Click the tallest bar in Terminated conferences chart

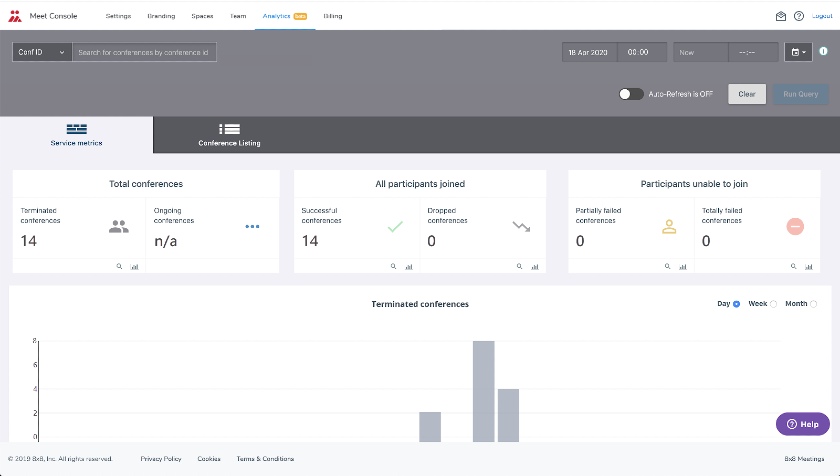pos(484,391)
